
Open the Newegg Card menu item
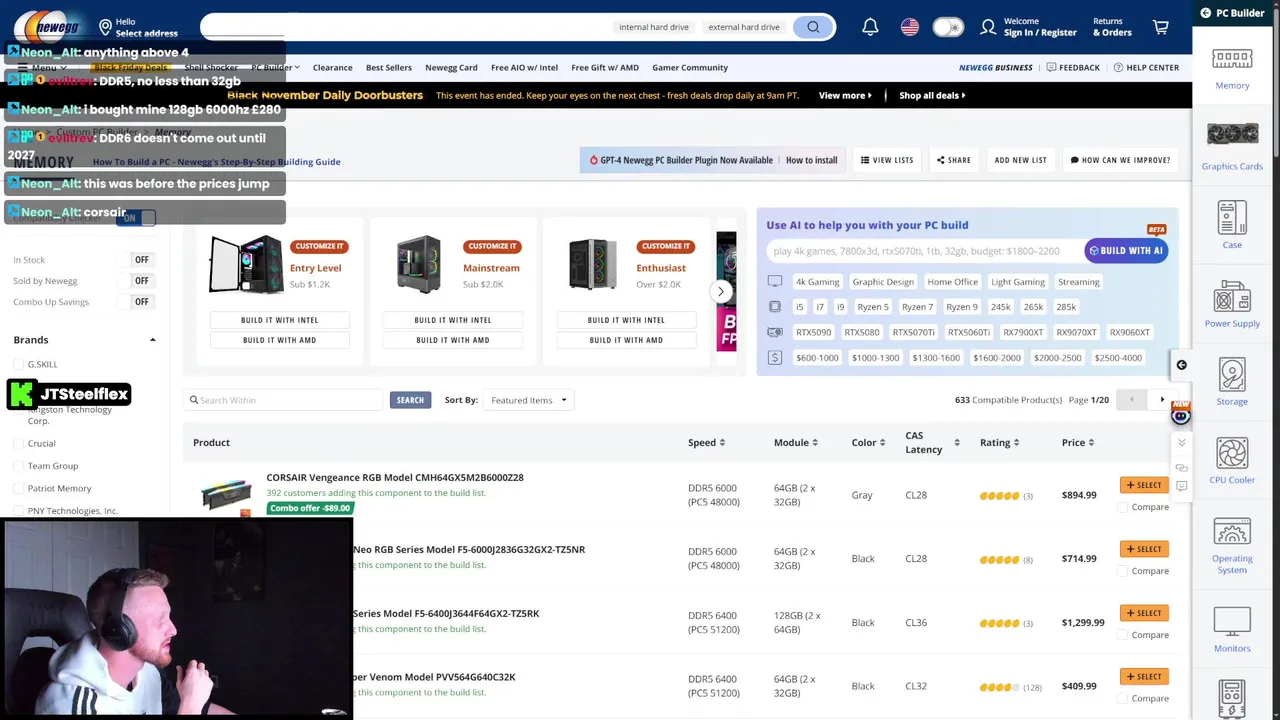click(x=451, y=67)
